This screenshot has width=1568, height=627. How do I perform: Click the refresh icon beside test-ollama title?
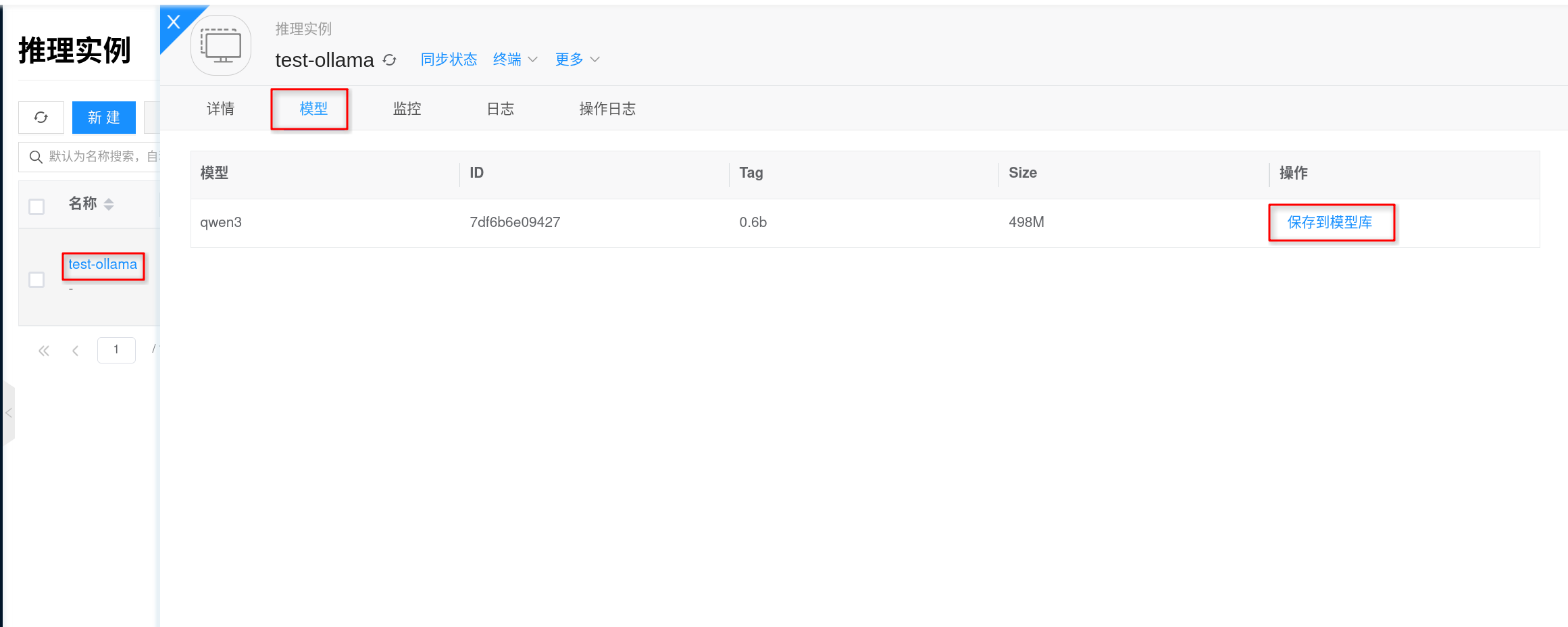coord(390,60)
